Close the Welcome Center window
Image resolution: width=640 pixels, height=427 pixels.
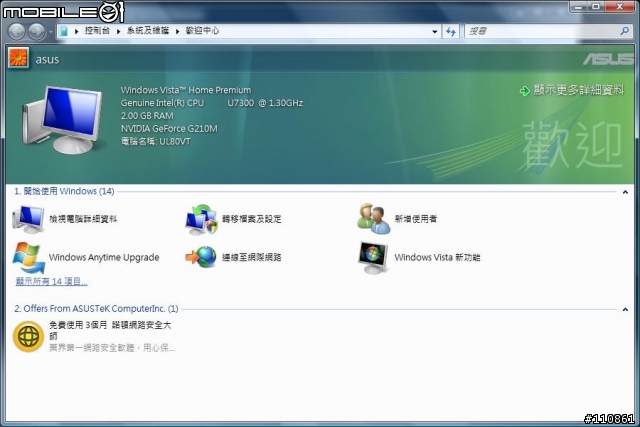point(620,7)
